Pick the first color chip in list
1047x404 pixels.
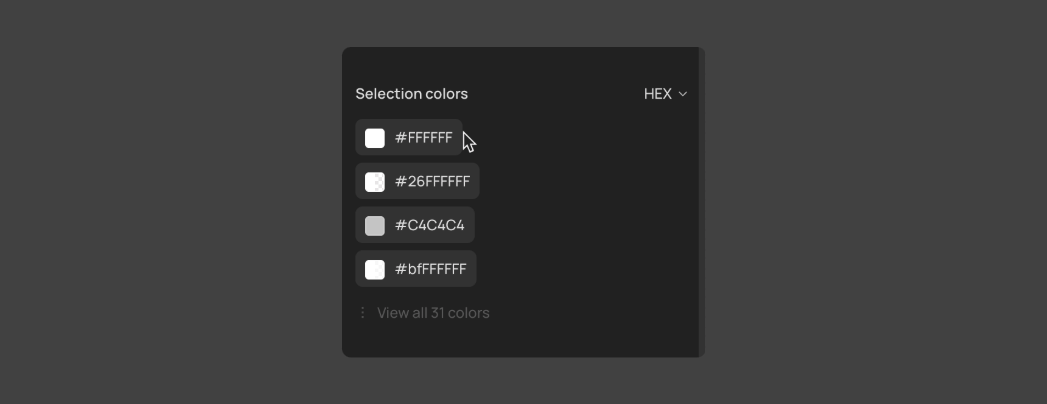pos(409,138)
